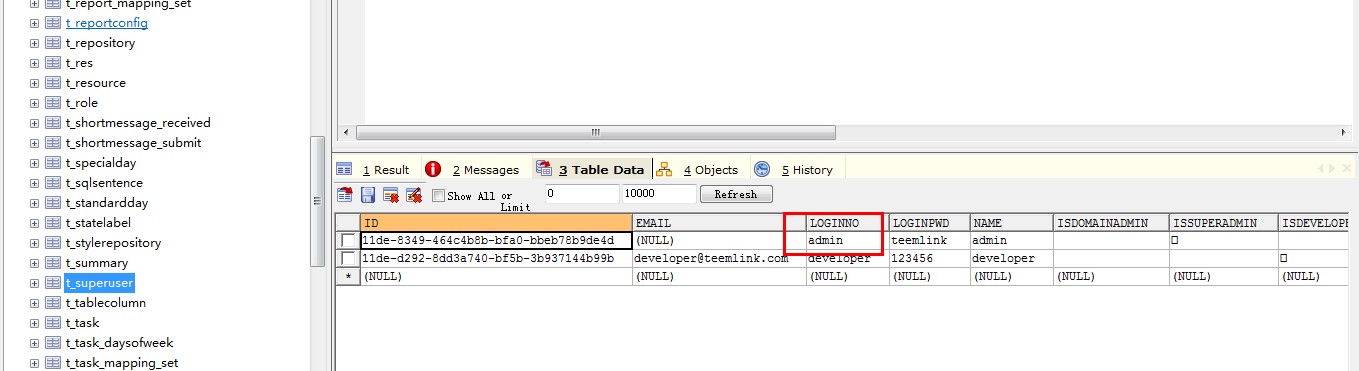Screen dimensions: 1359x371
Task: Select the t_role table in tree
Action: click(81, 103)
